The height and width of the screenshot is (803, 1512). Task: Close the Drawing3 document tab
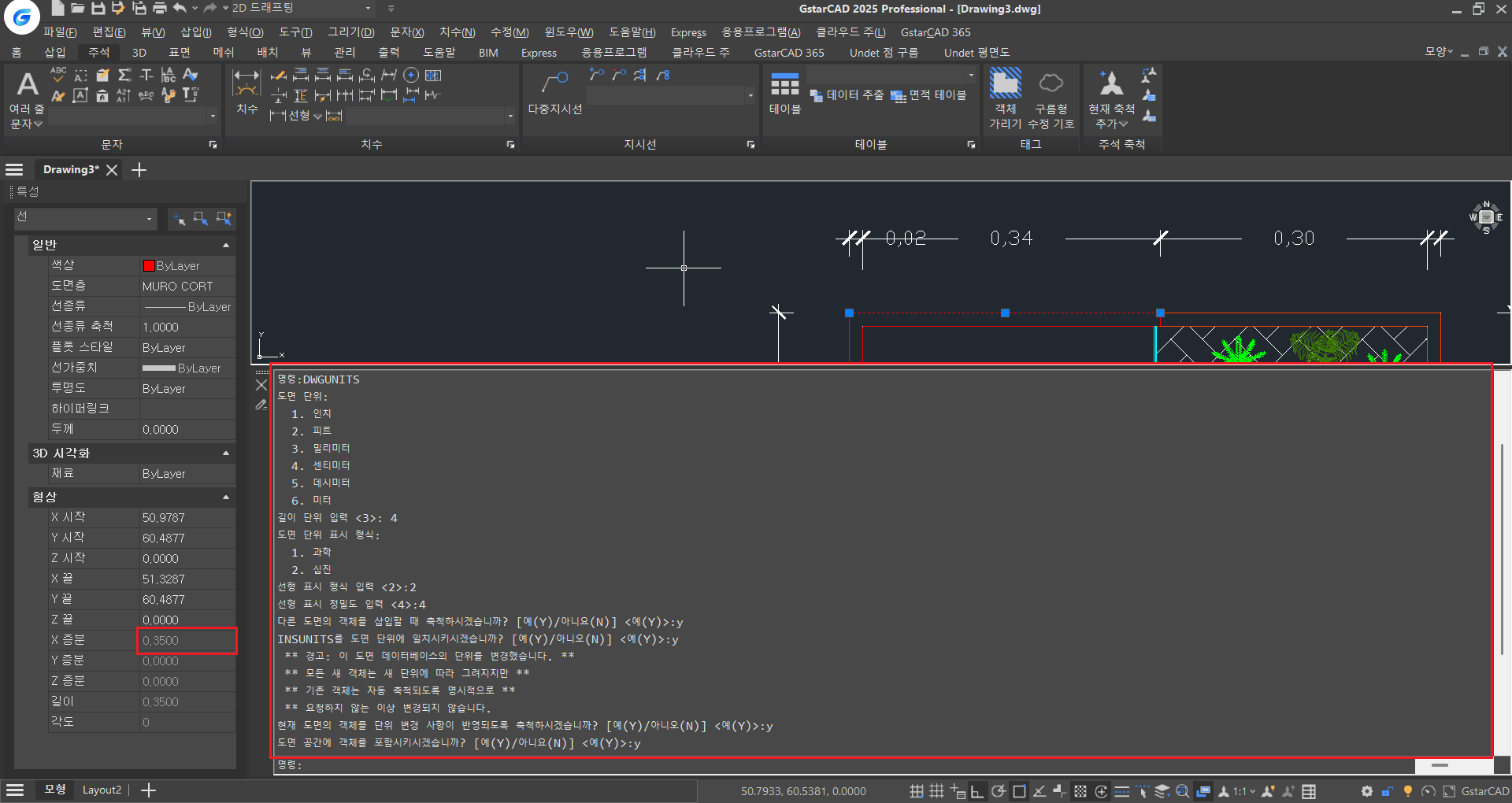tap(112, 170)
